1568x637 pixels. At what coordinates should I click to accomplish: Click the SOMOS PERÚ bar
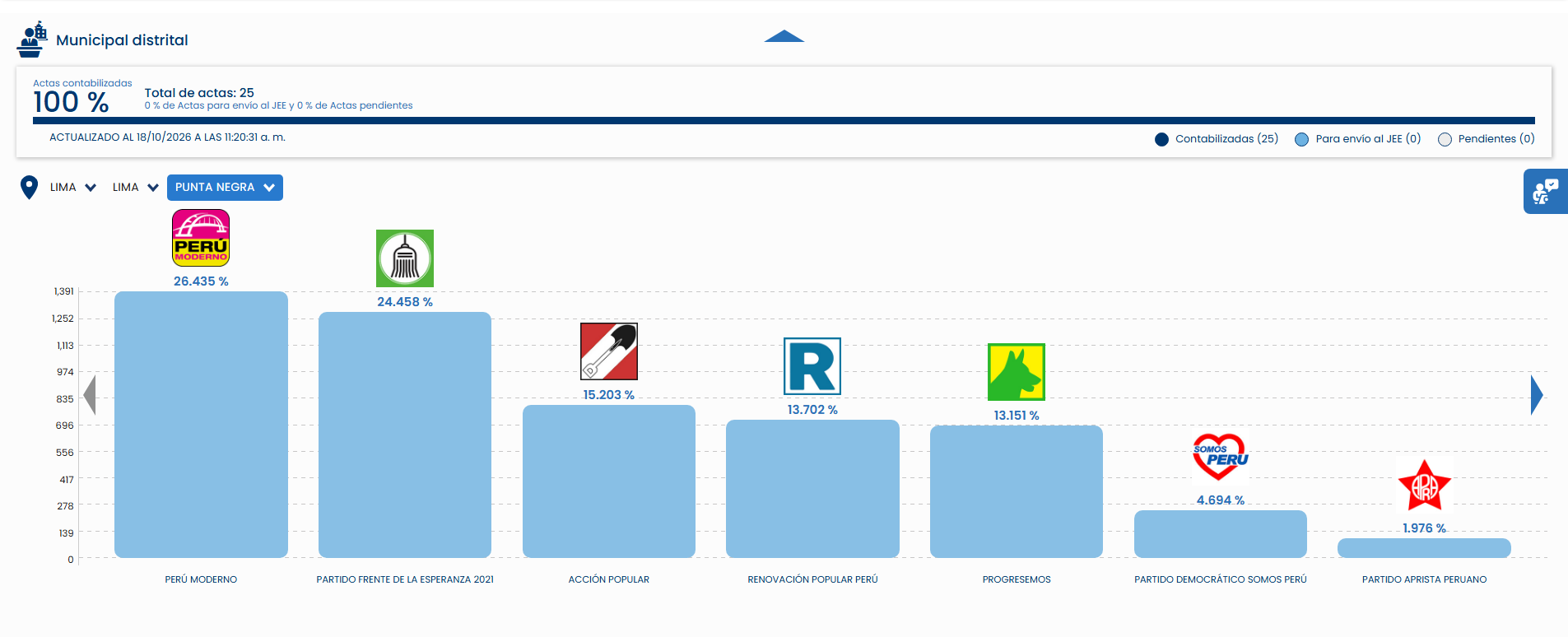point(1221,534)
